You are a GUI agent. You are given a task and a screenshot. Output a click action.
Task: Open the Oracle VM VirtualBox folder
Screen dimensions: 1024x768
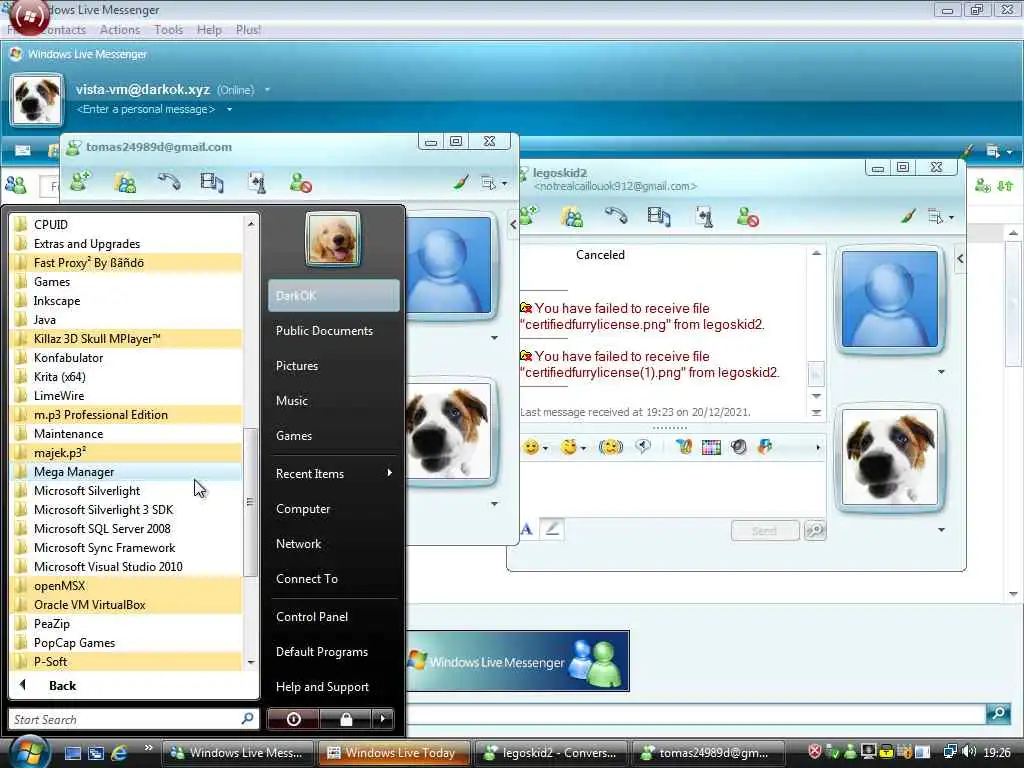(127, 605)
